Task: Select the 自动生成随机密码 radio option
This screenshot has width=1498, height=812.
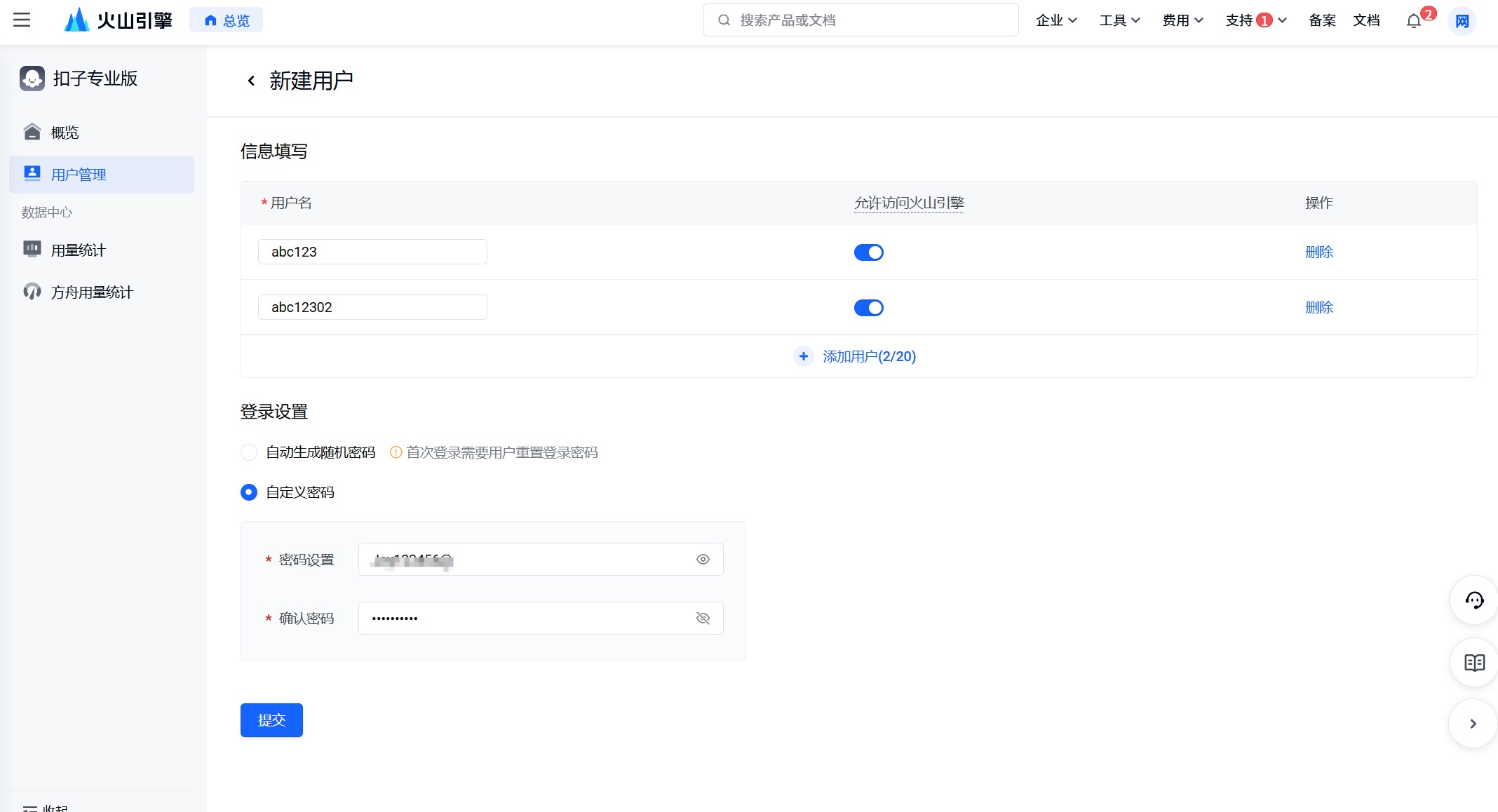Action: (x=249, y=452)
